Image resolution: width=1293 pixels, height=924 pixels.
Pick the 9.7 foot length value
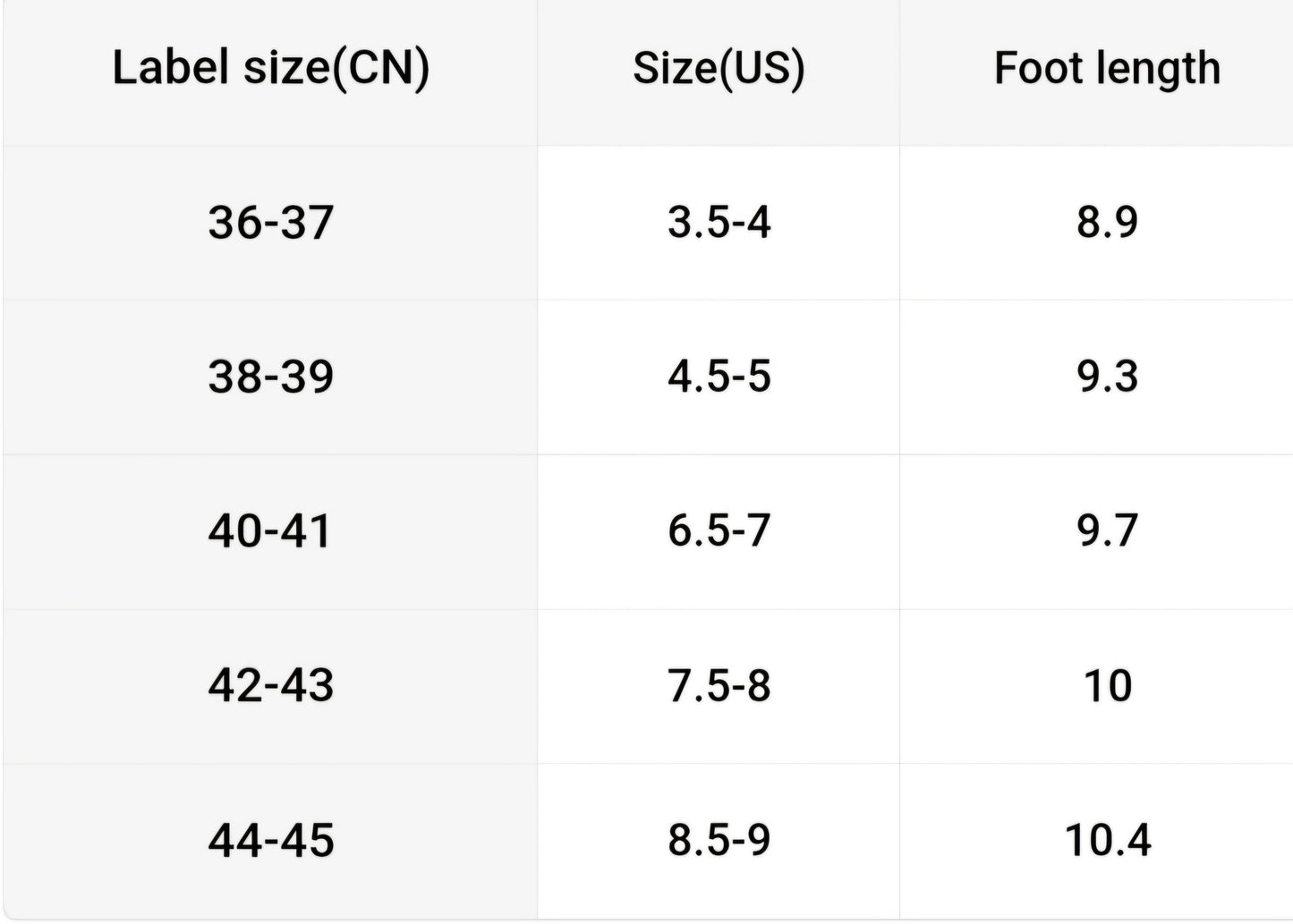click(x=1107, y=530)
